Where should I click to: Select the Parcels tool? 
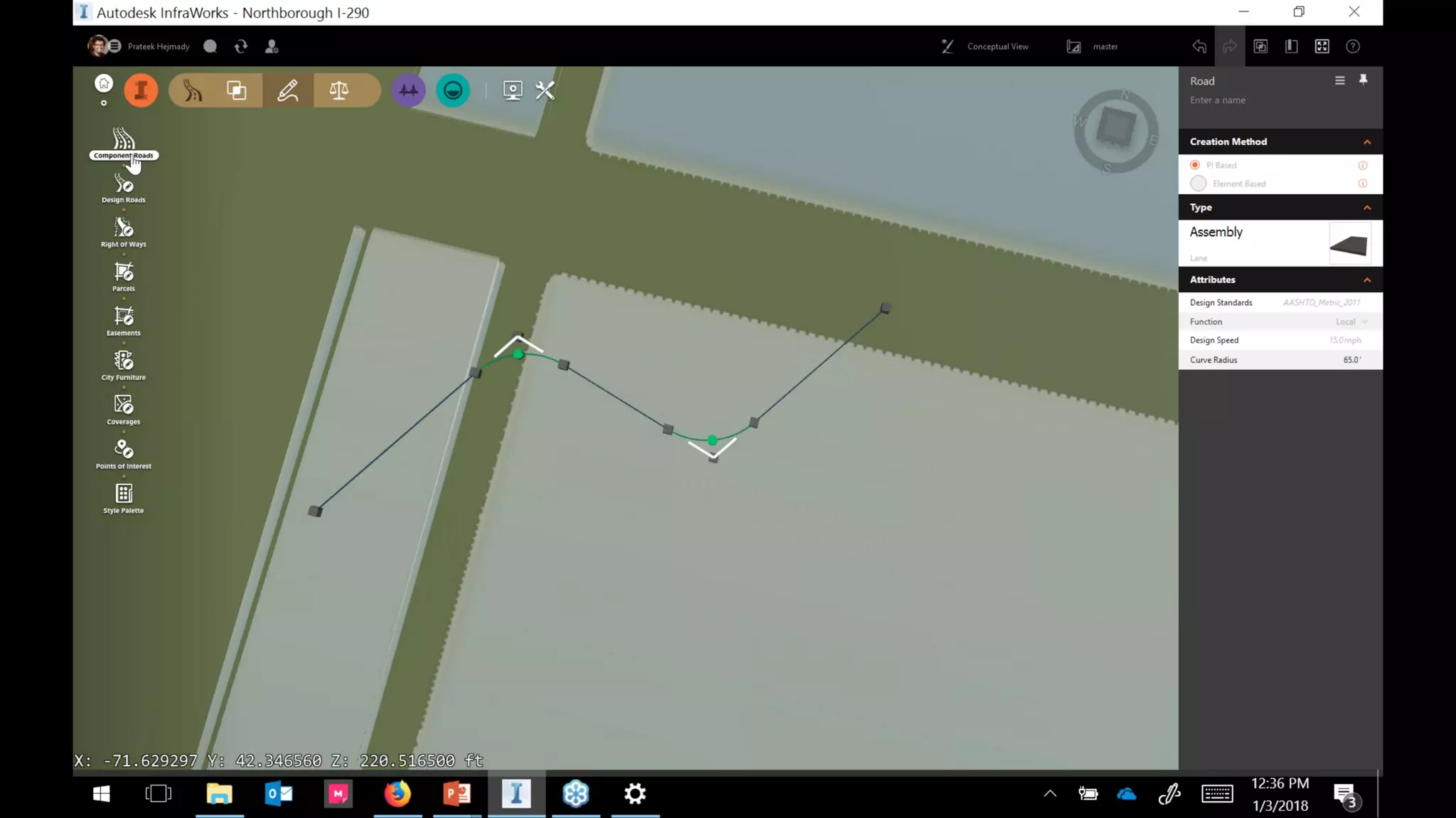(124, 277)
